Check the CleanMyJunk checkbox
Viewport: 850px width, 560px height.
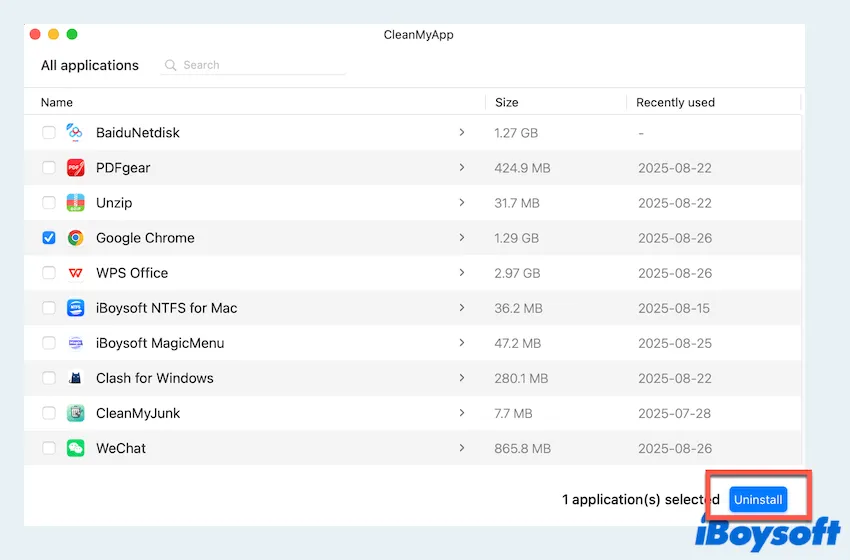pyautogui.click(x=49, y=413)
